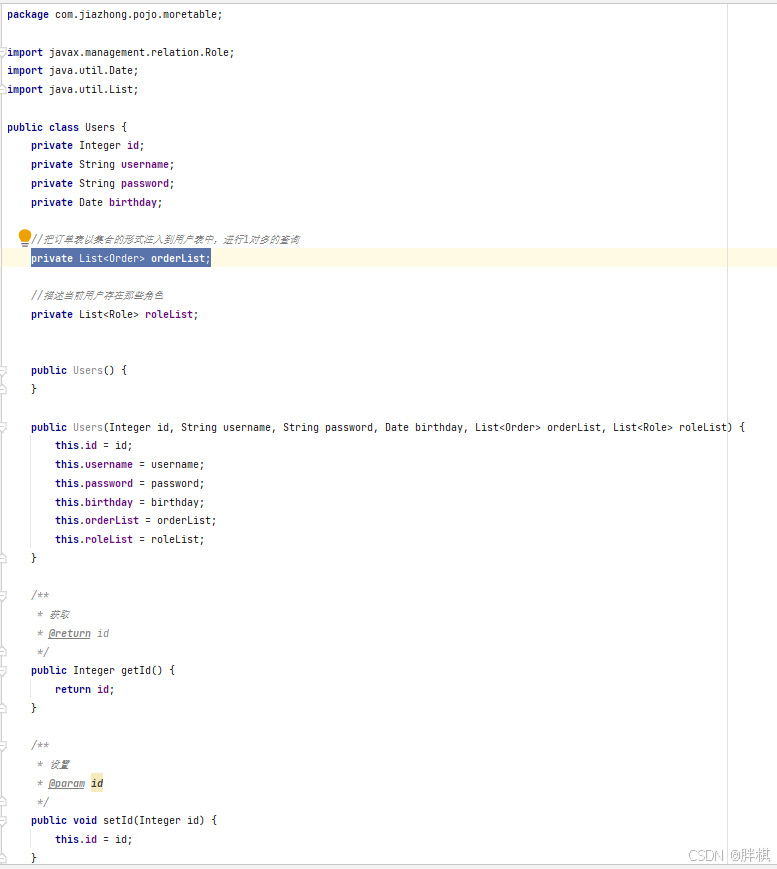Click the private List<Role> roleList field
777x869 pixels.
point(115,314)
